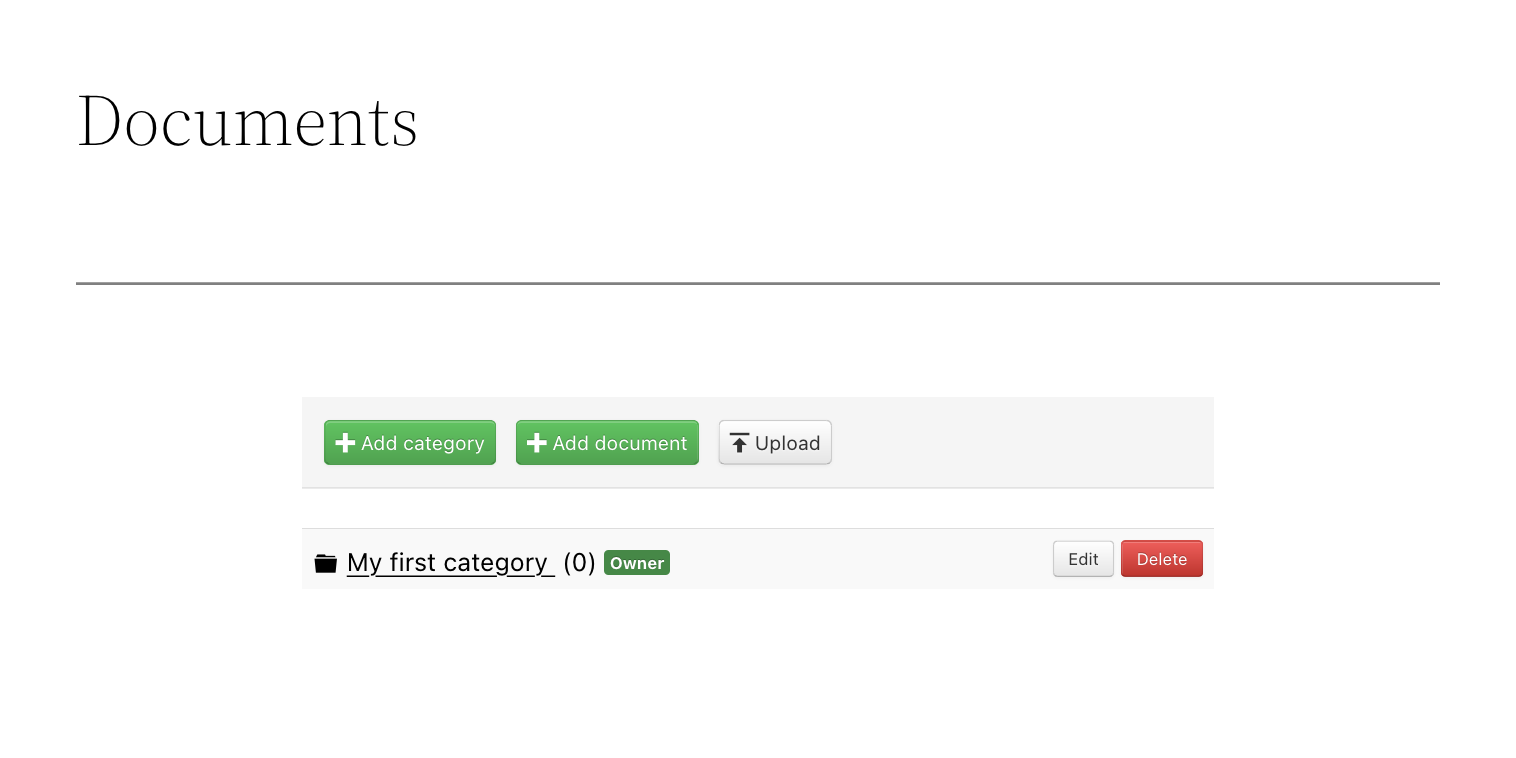This screenshot has height=758, width=1516.
Task: Create a new category with Add category
Action: (x=410, y=443)
